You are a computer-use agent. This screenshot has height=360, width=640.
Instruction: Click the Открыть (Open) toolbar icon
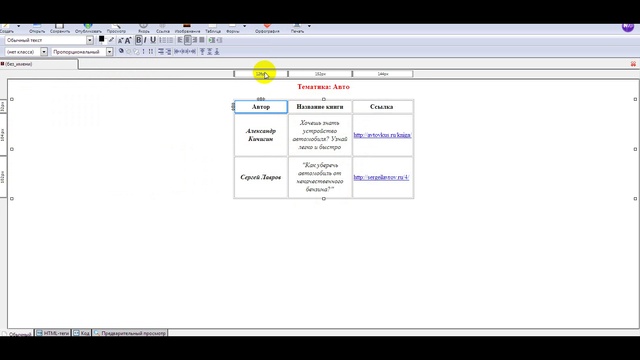(37, 29)
